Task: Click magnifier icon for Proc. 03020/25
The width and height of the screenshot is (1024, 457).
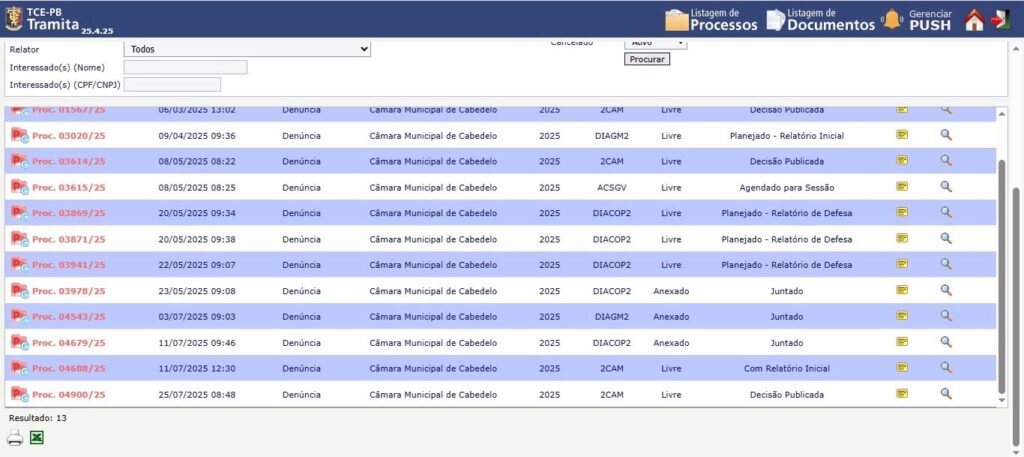Action: 946,134
